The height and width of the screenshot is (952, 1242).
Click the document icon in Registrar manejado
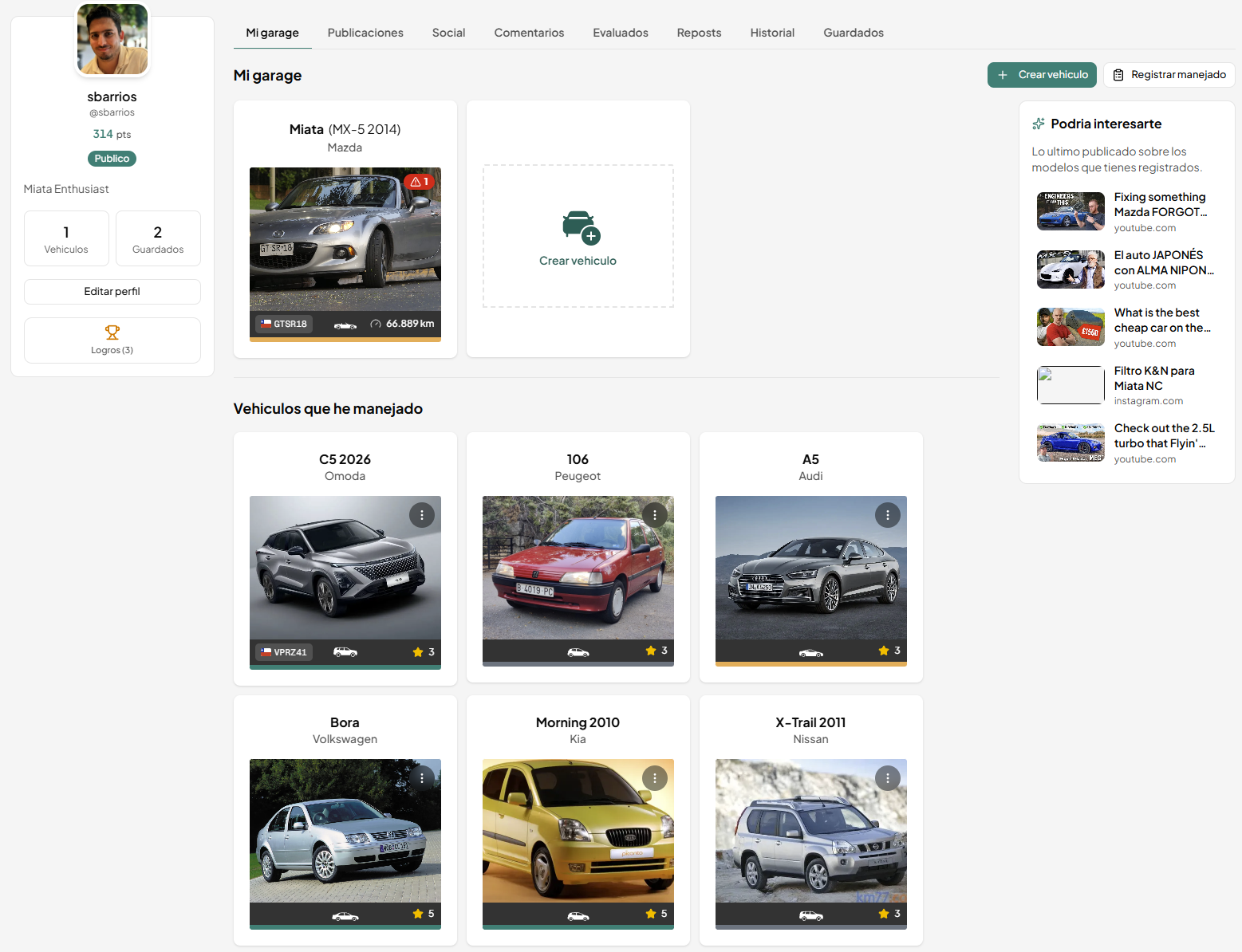point(1118,75)
